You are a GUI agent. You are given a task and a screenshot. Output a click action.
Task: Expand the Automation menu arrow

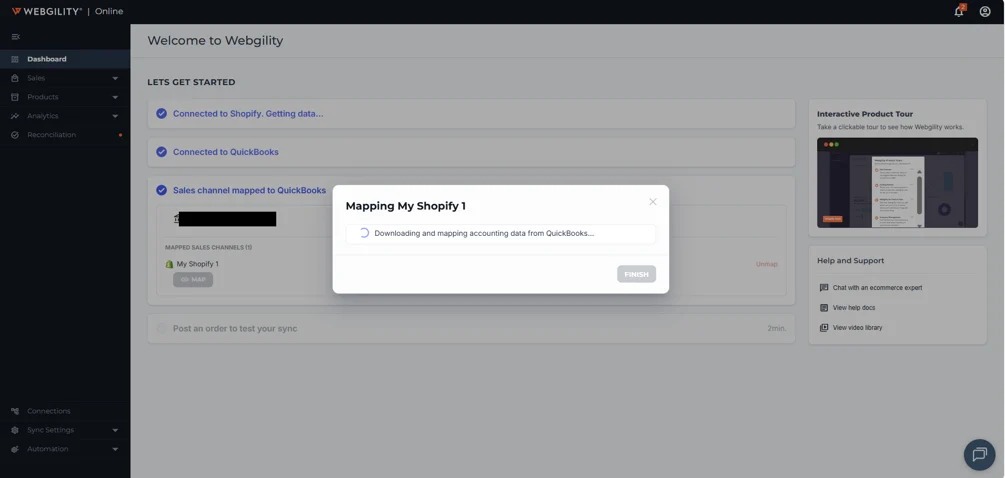tap(115, 450)
